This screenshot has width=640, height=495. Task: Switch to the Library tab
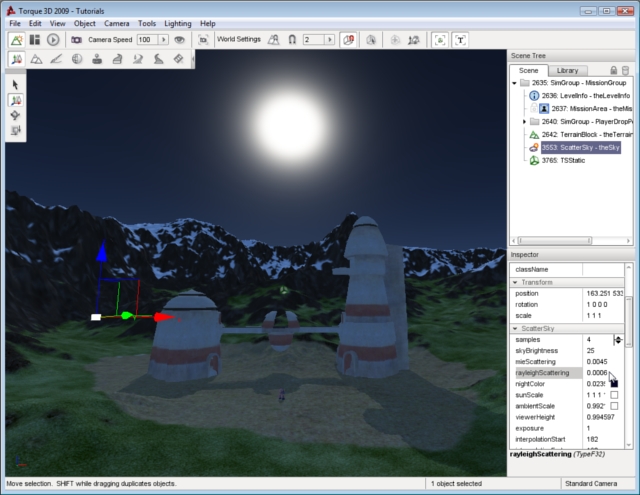pos(567,70)
